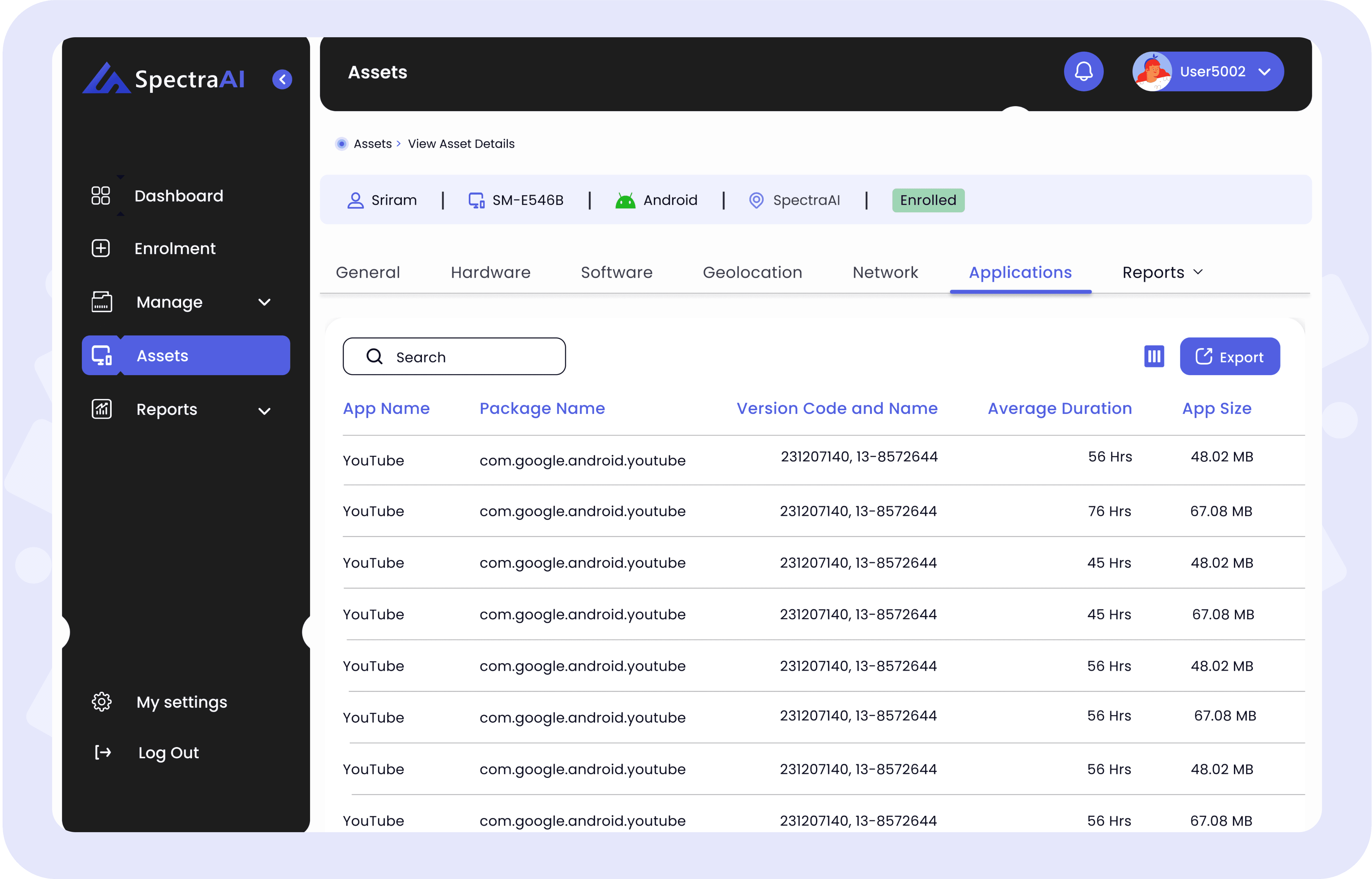The width and height of the screenshot is (1372, 879).
Task: Click the Sriram user icon
Action: pos(355,200)
